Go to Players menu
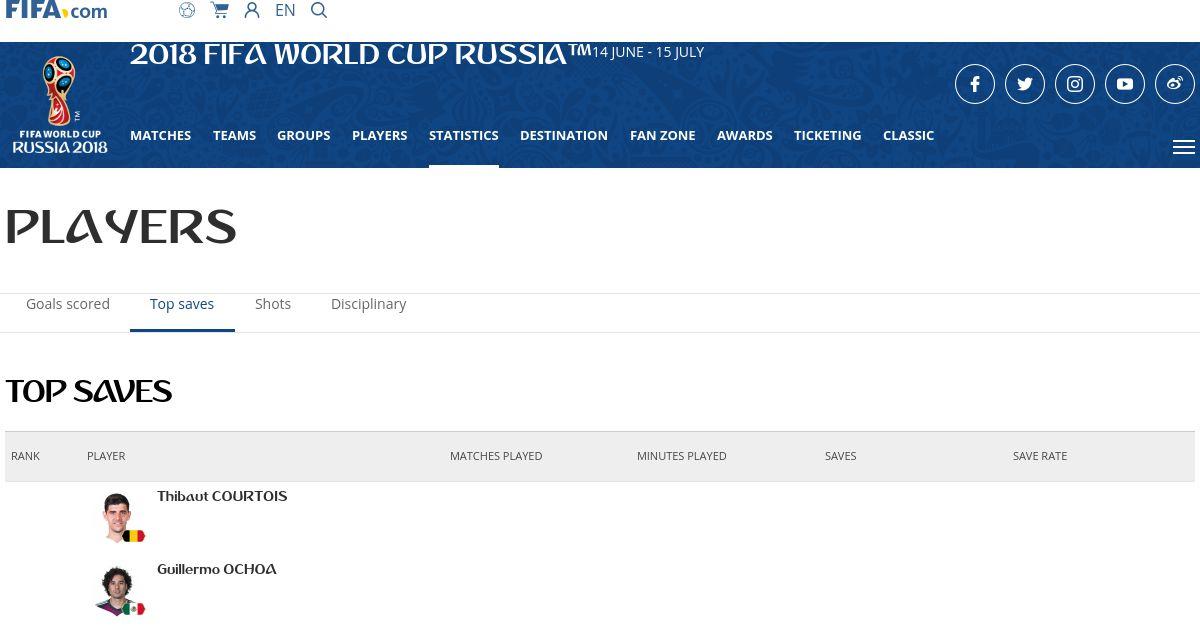The height and width of the screenshot is (630, 1200). tap(379, 135)
